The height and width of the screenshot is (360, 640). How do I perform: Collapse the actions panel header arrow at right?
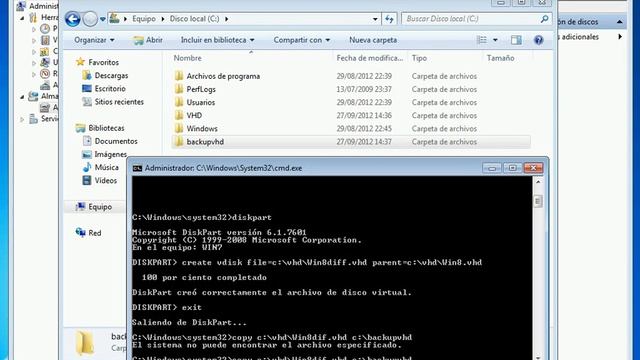620,22
